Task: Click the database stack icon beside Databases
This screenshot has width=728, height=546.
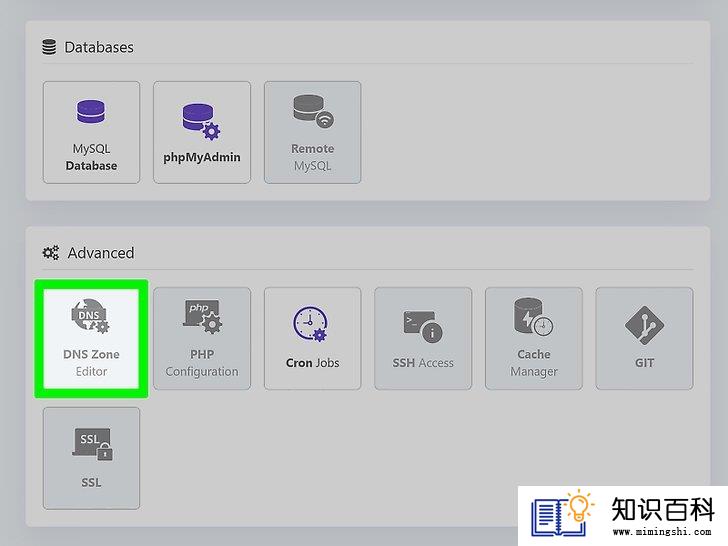Action: [49, 47]
